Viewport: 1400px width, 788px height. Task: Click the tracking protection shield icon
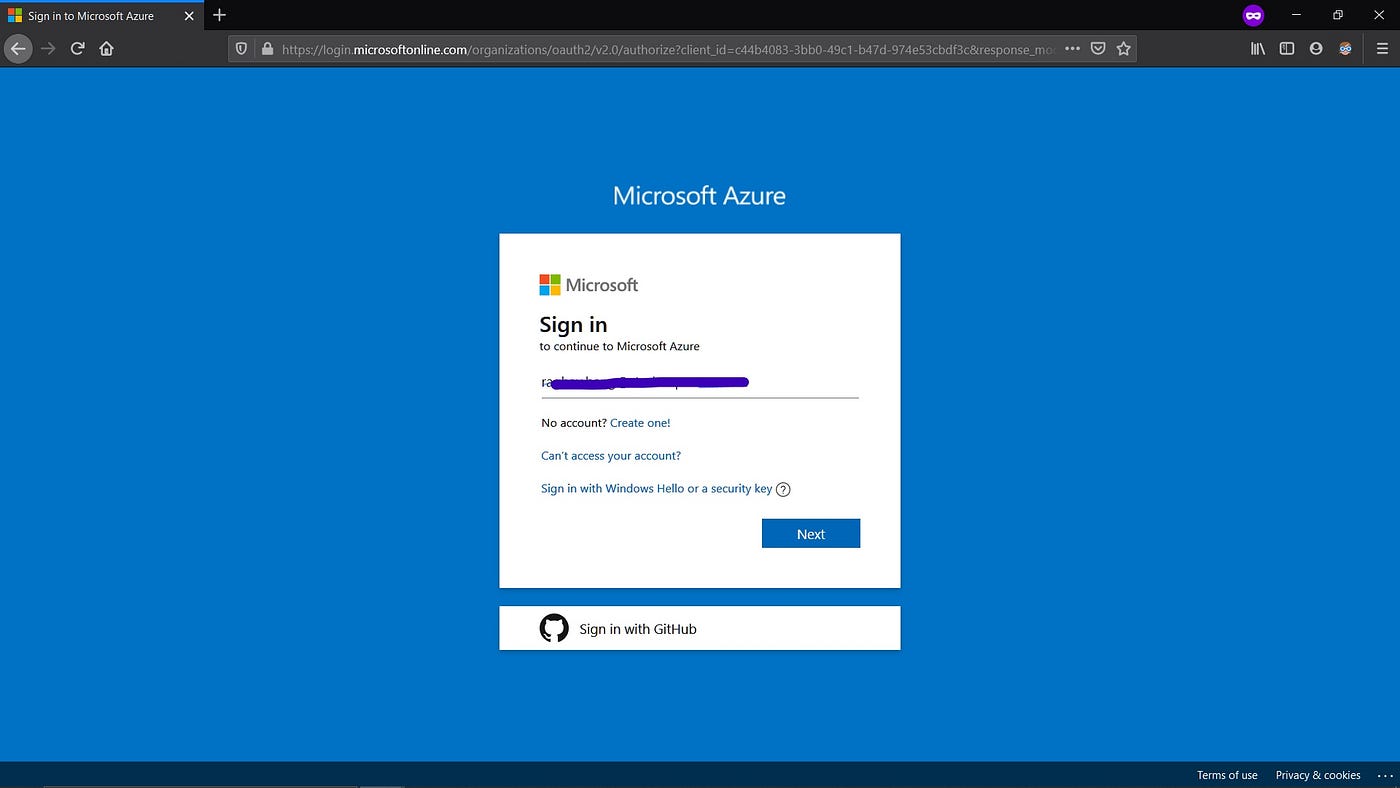[241, 48]
